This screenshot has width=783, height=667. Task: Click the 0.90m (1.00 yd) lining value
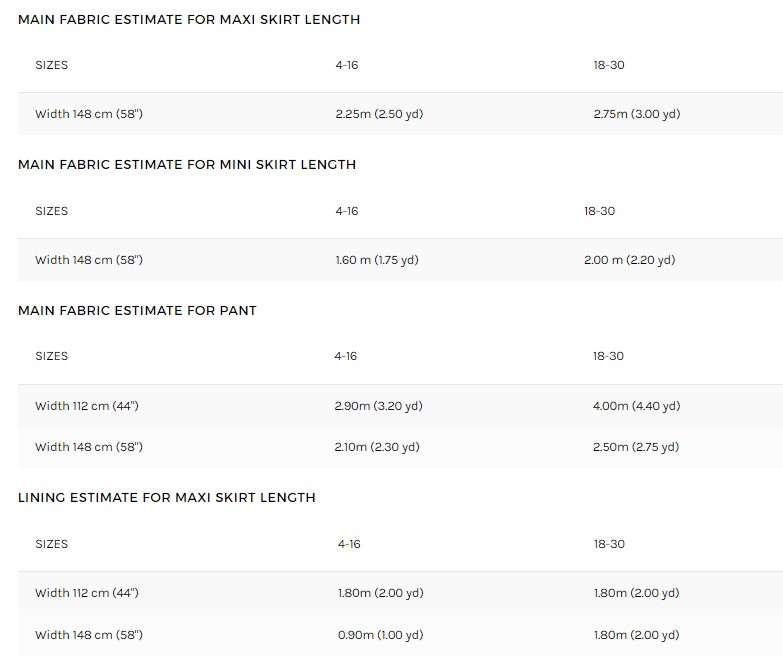coord(380,635)
